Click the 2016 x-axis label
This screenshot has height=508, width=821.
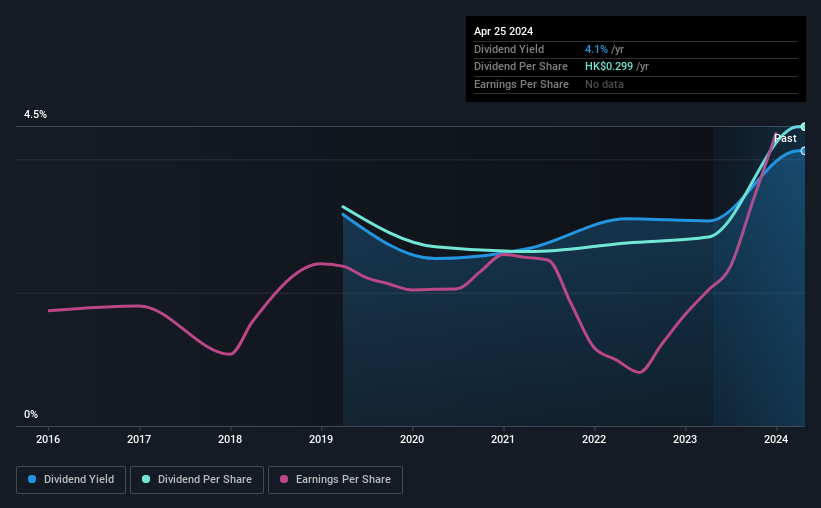[48, 439]
